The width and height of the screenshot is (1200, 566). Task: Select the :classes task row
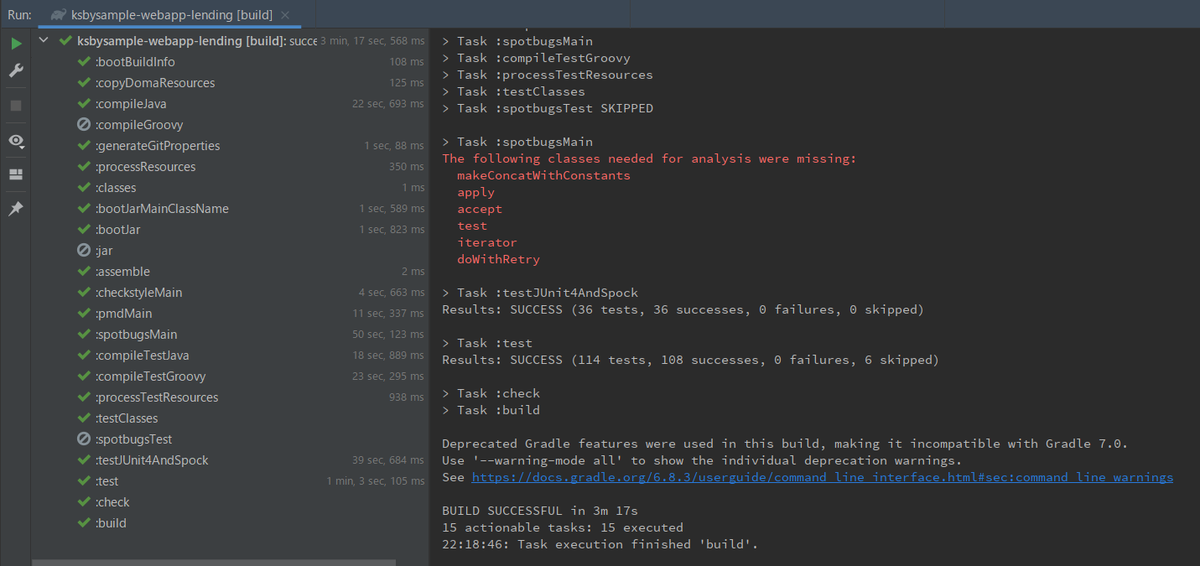pyautogui.click(x=231, y=188)
